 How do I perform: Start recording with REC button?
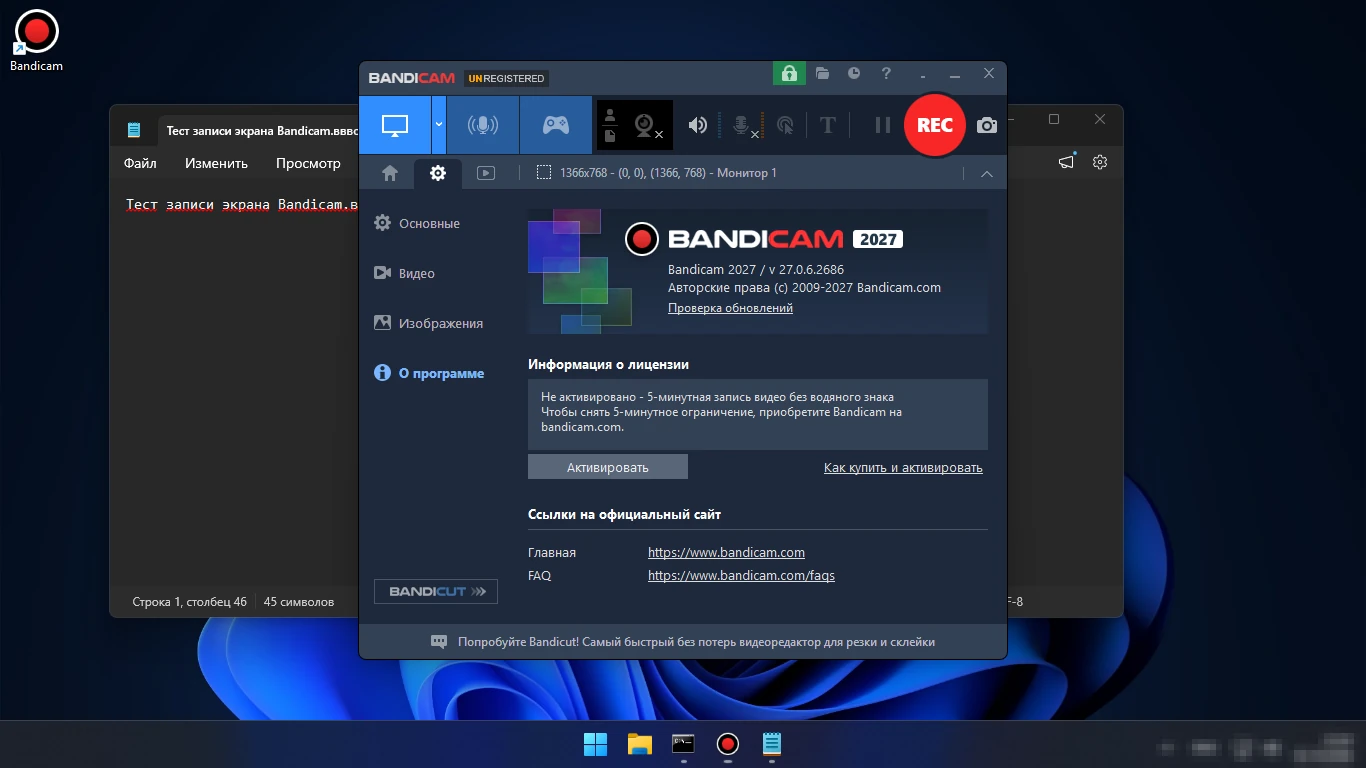[x=935, y=125]
